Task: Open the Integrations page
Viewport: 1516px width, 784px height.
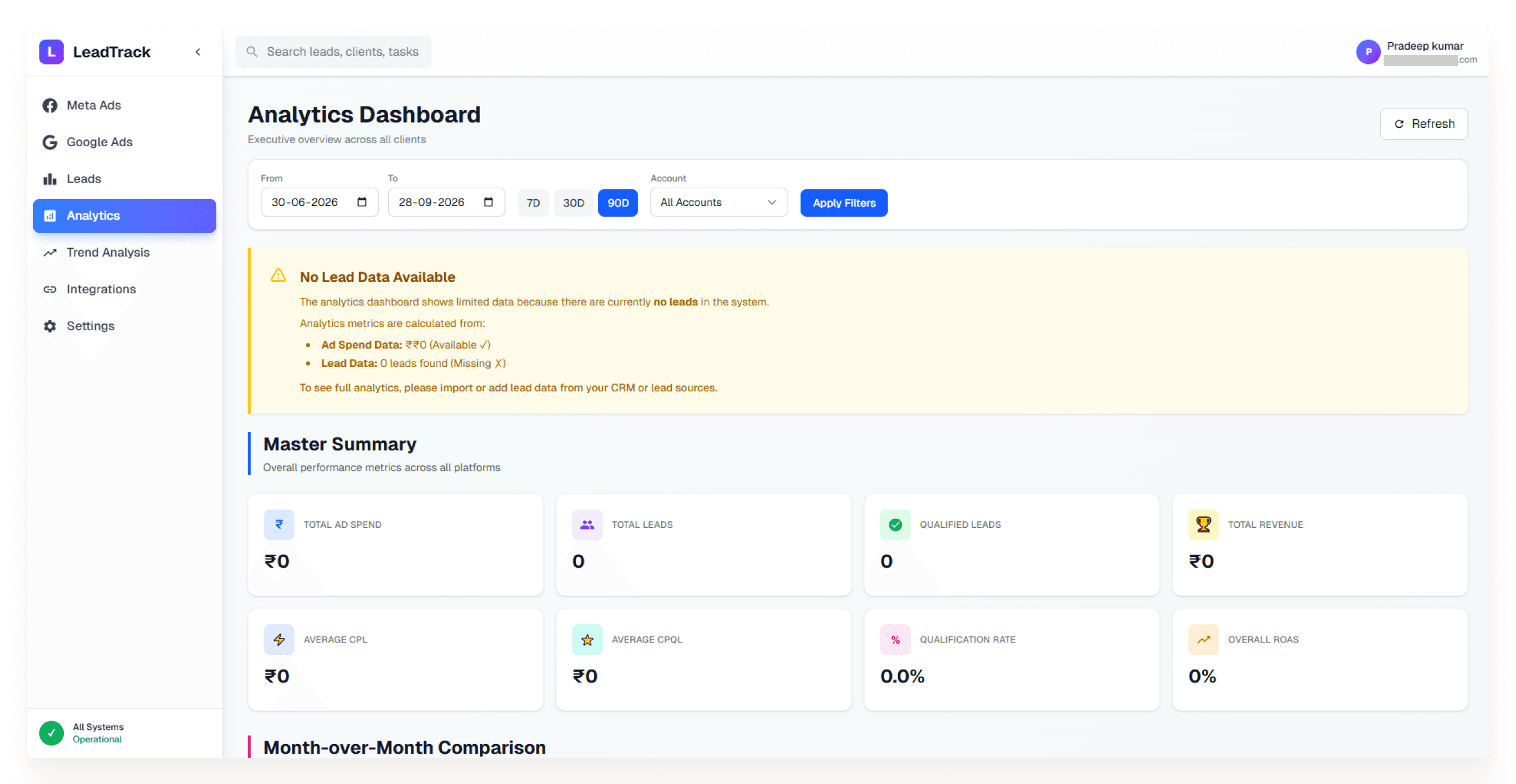Action: pos(124,289)
